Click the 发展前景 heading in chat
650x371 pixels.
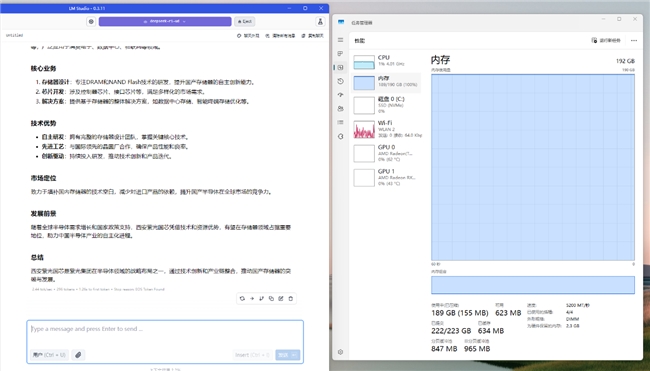(43, 213)
